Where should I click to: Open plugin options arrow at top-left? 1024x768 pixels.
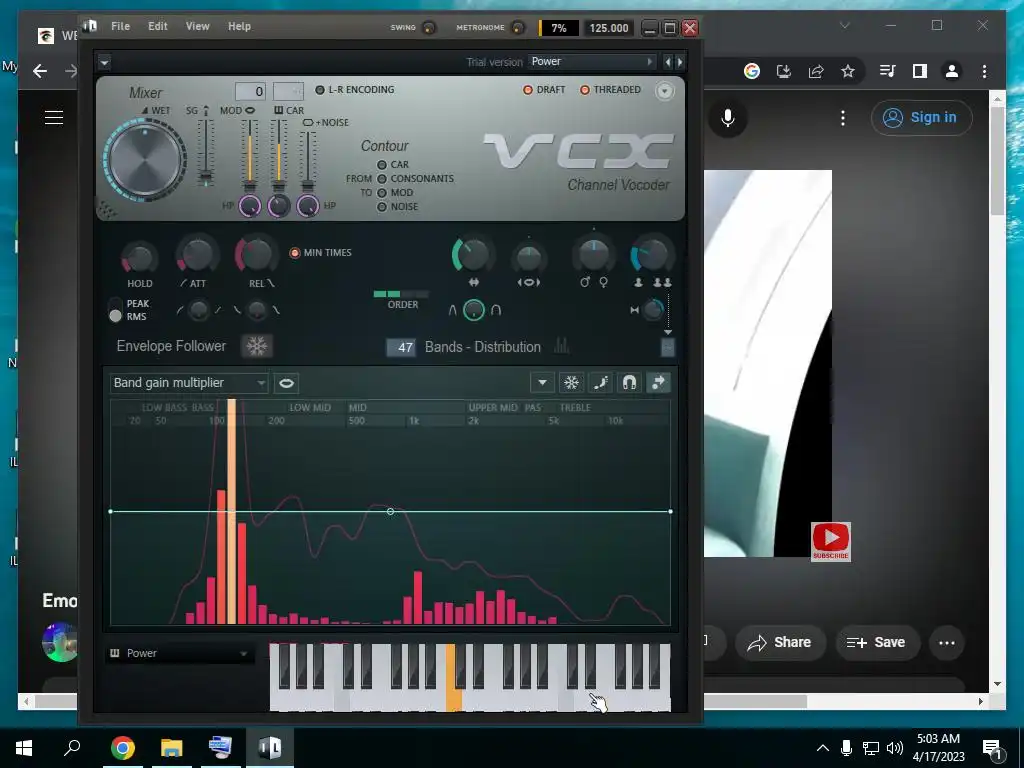[104, 63]
